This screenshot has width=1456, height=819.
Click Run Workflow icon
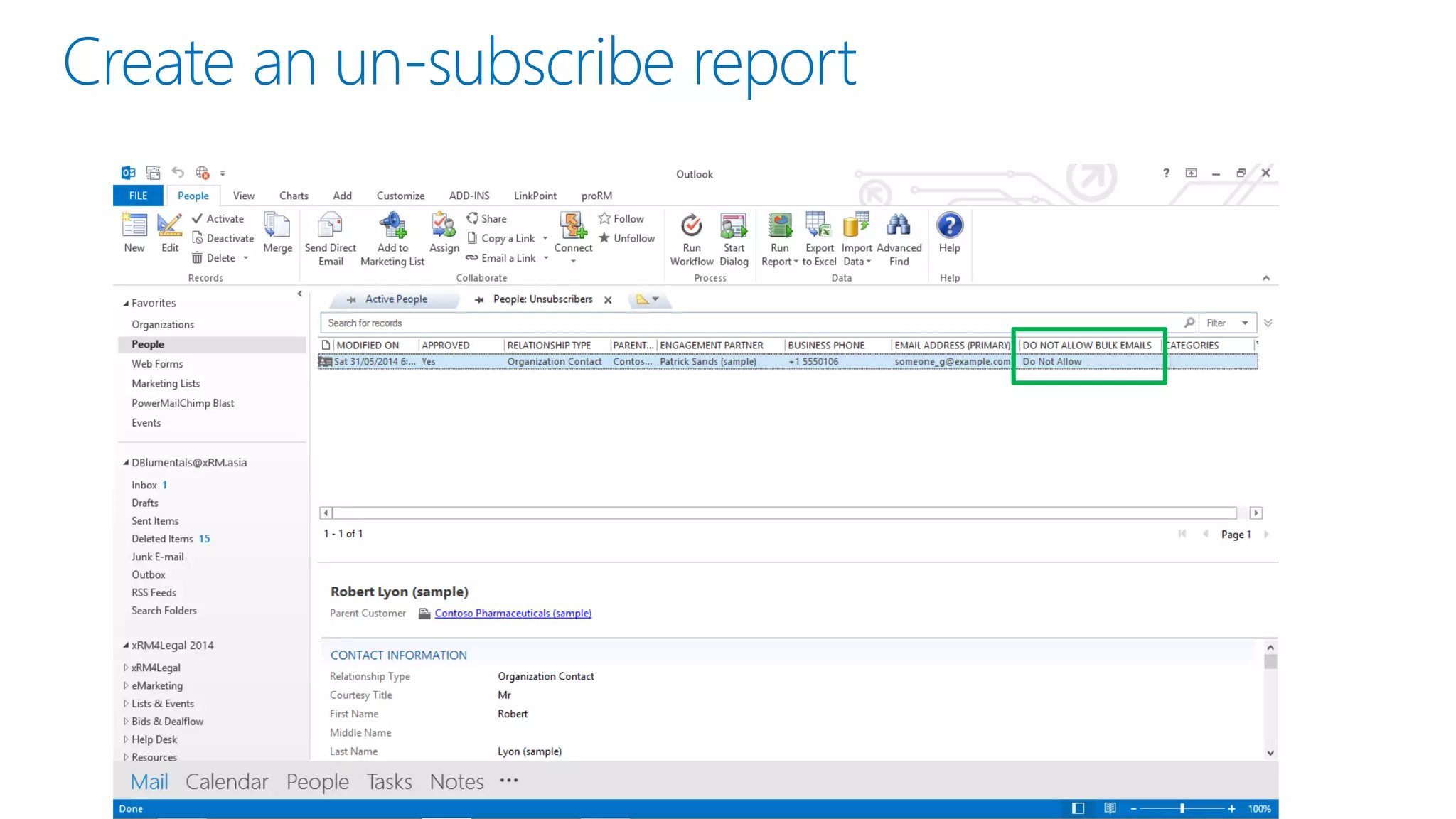(691, 225)
